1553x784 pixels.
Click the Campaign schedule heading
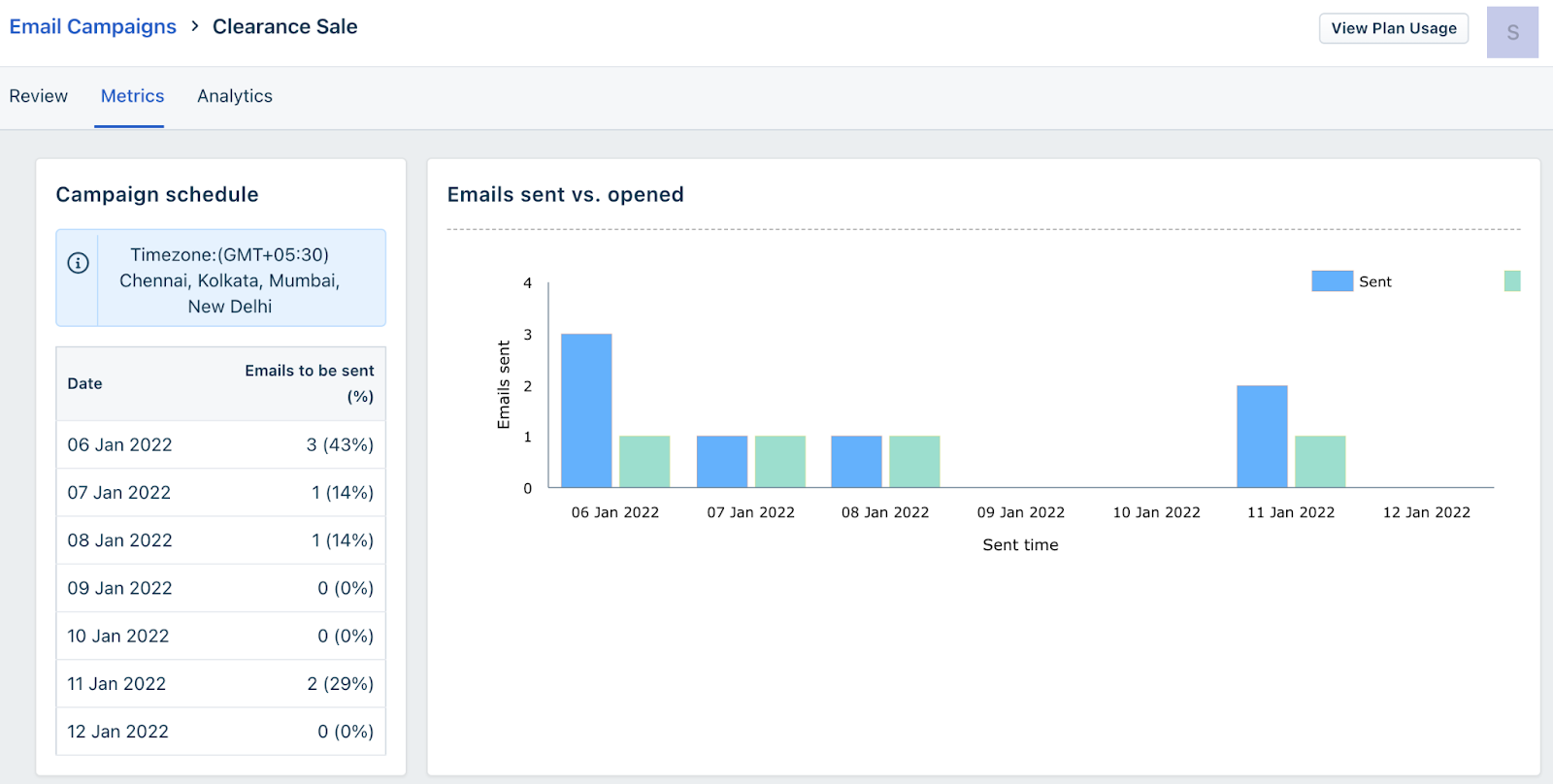[157, 194]
